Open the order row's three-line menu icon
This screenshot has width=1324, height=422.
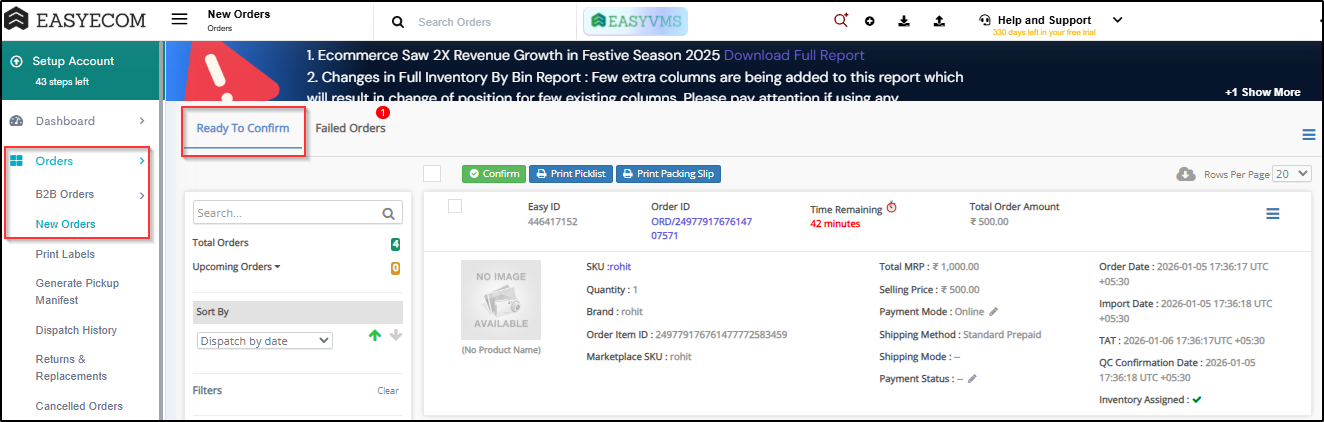coord(1272,214)
